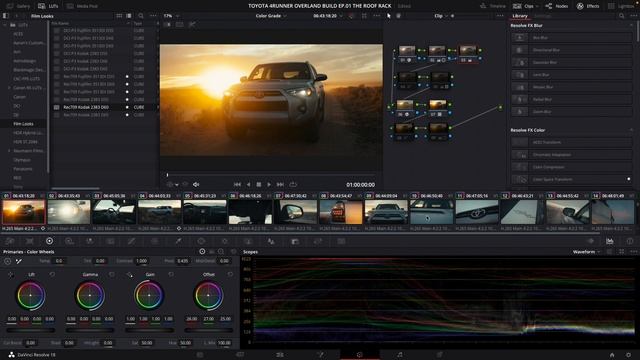The image size is (640, 360).
Task: Add the Gaussian Blur effect
Action: 571,62
